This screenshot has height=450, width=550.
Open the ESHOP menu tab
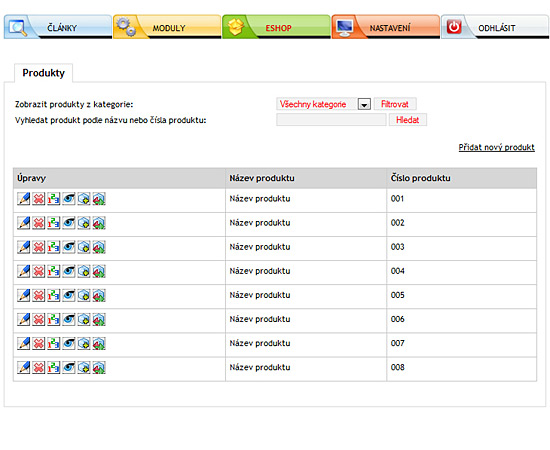point(276,27)
